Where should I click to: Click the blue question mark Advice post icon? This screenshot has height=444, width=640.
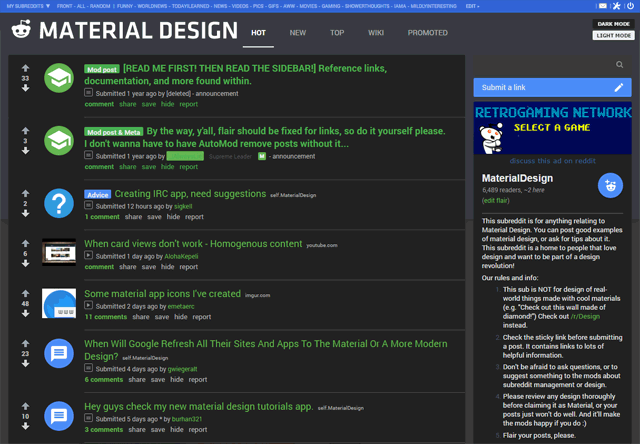[x=59, y=203]
